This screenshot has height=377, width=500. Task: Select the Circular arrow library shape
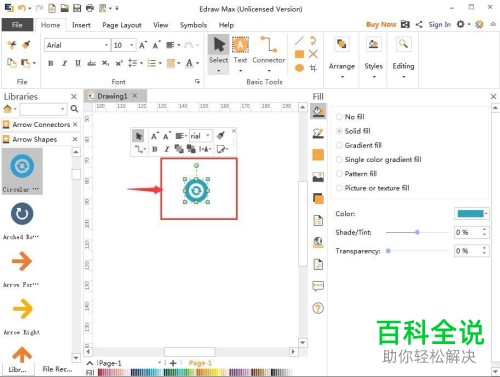tap(22, 171)
